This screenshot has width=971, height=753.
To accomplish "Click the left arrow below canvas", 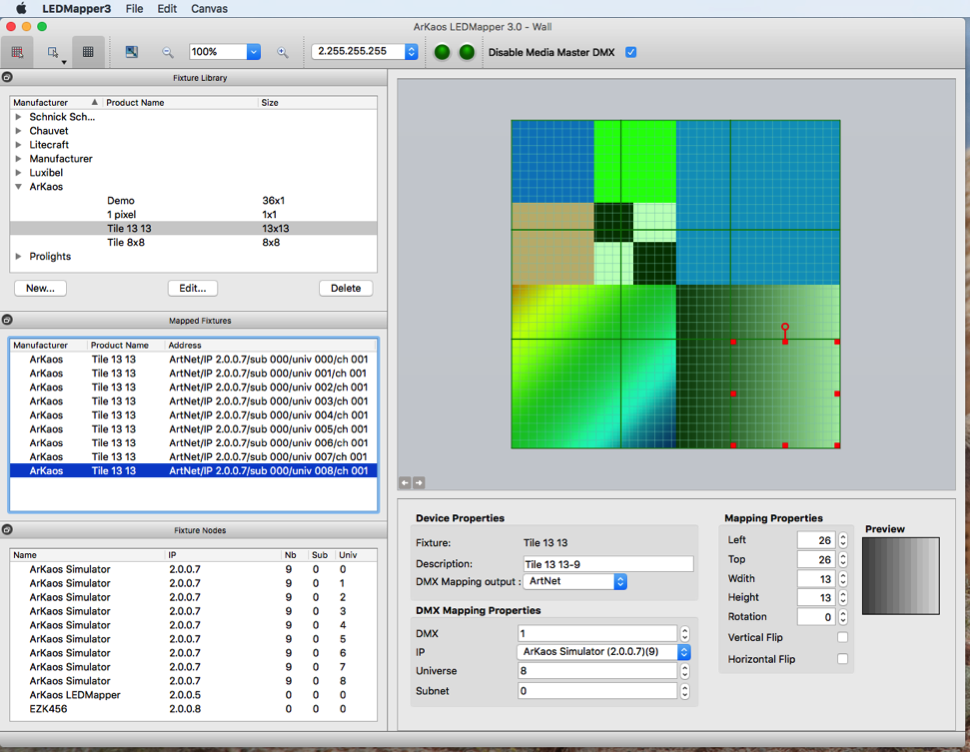I will click(405, 482).
